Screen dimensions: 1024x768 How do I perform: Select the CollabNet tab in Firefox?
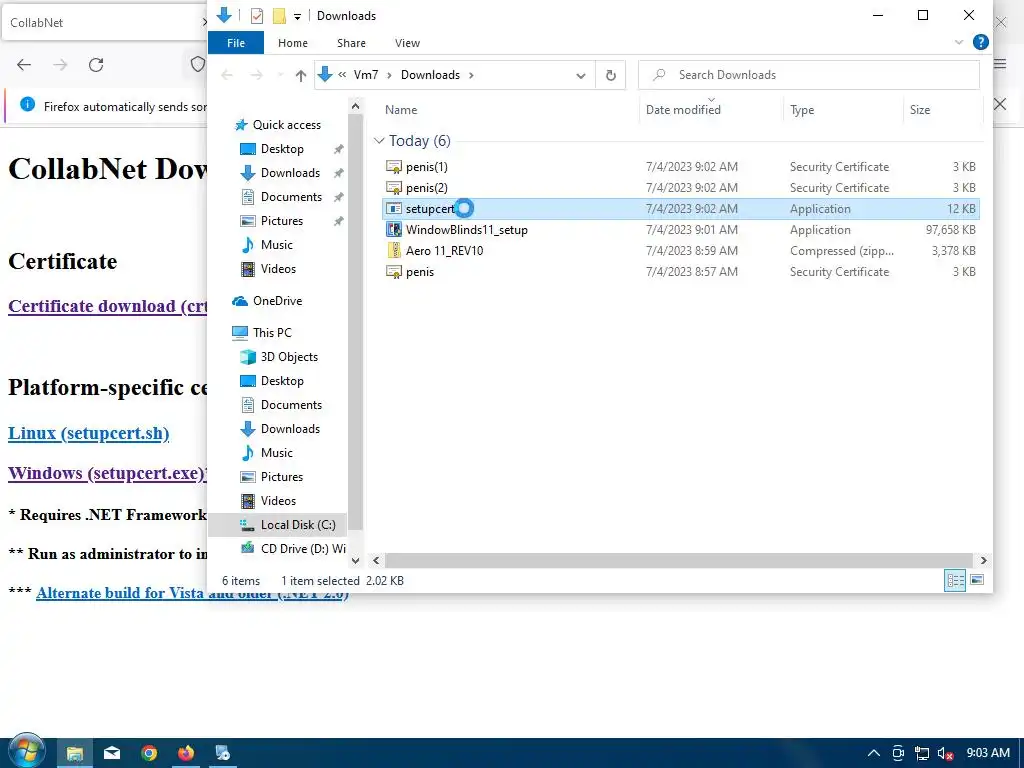pyautogui.click(x=103, y=23)
